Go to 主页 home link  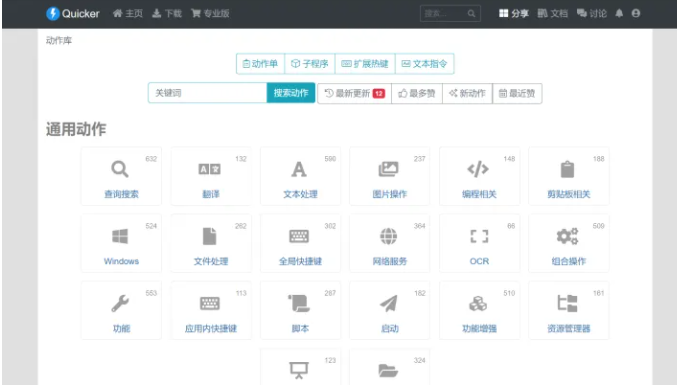point(128,13)
